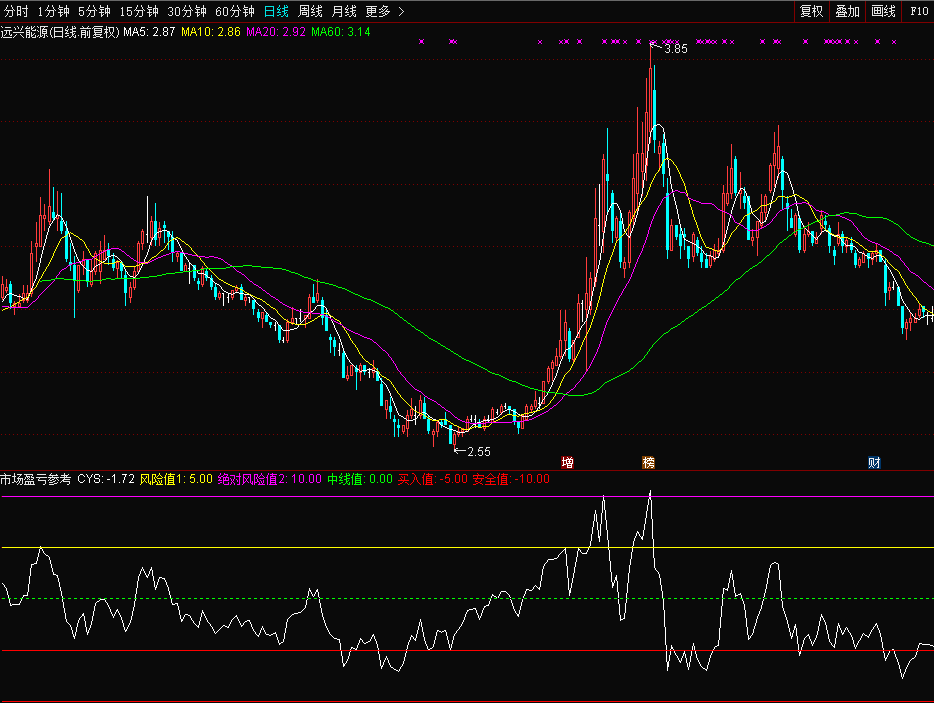This screenshot has width=934, height=703.
Task: Click the 画线 drawing button
Action: (883, 11)
